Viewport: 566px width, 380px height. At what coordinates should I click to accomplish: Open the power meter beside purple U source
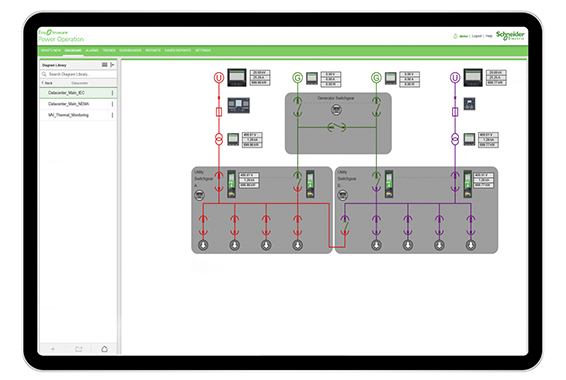tap(473, 77)
